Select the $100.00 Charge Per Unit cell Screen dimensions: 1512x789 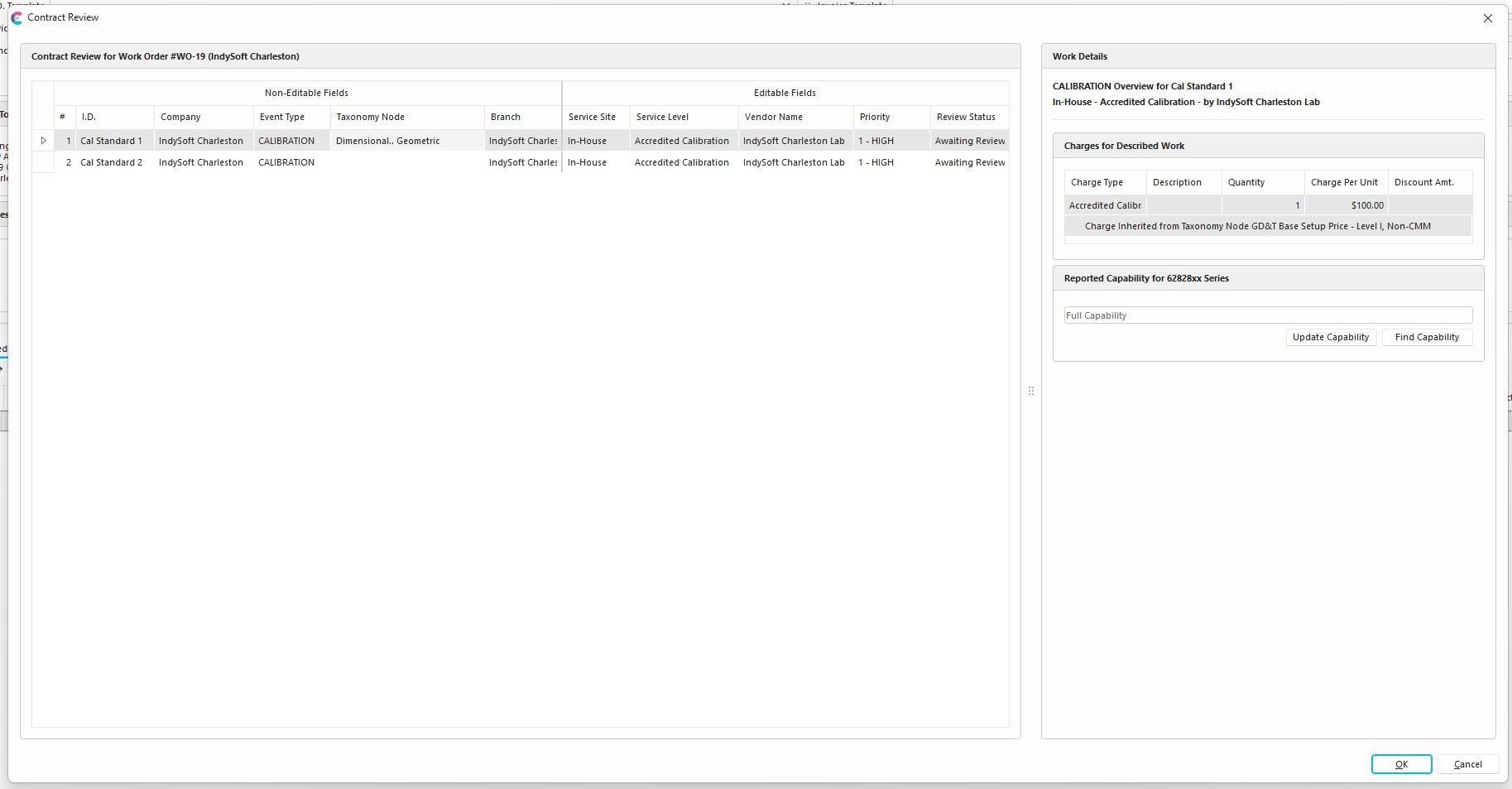pos(1345,205)
